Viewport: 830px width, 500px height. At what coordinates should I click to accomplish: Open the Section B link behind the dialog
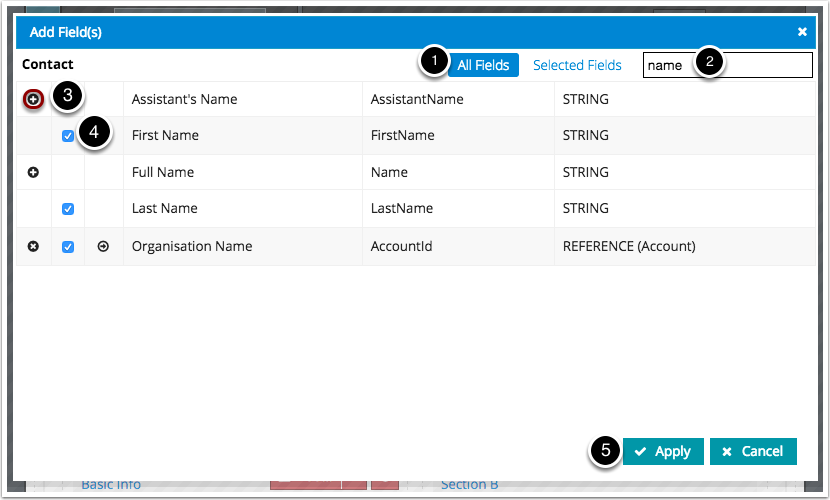pos(469,485)
